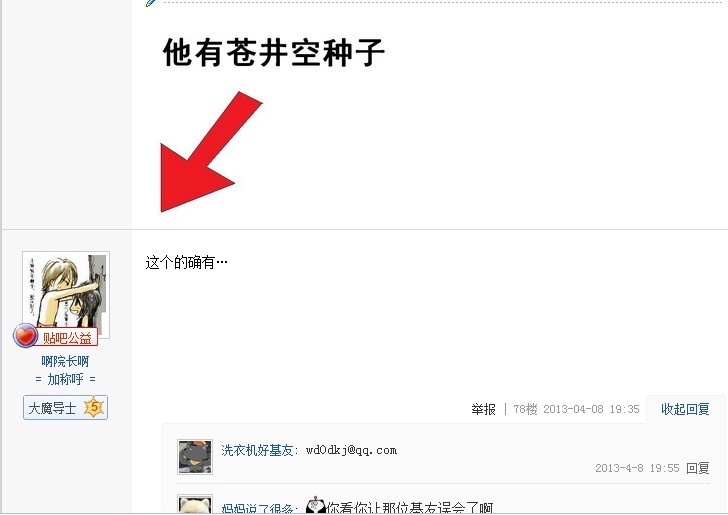Click the panda emoticon in reply
728x515 pixels.
pyautogui.click(x=316, y=505)
